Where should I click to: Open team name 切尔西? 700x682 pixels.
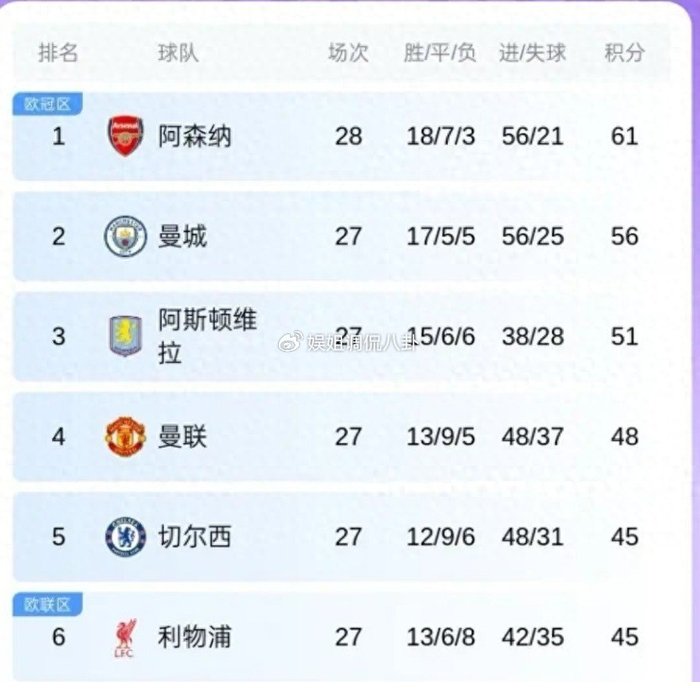[195, 537]
